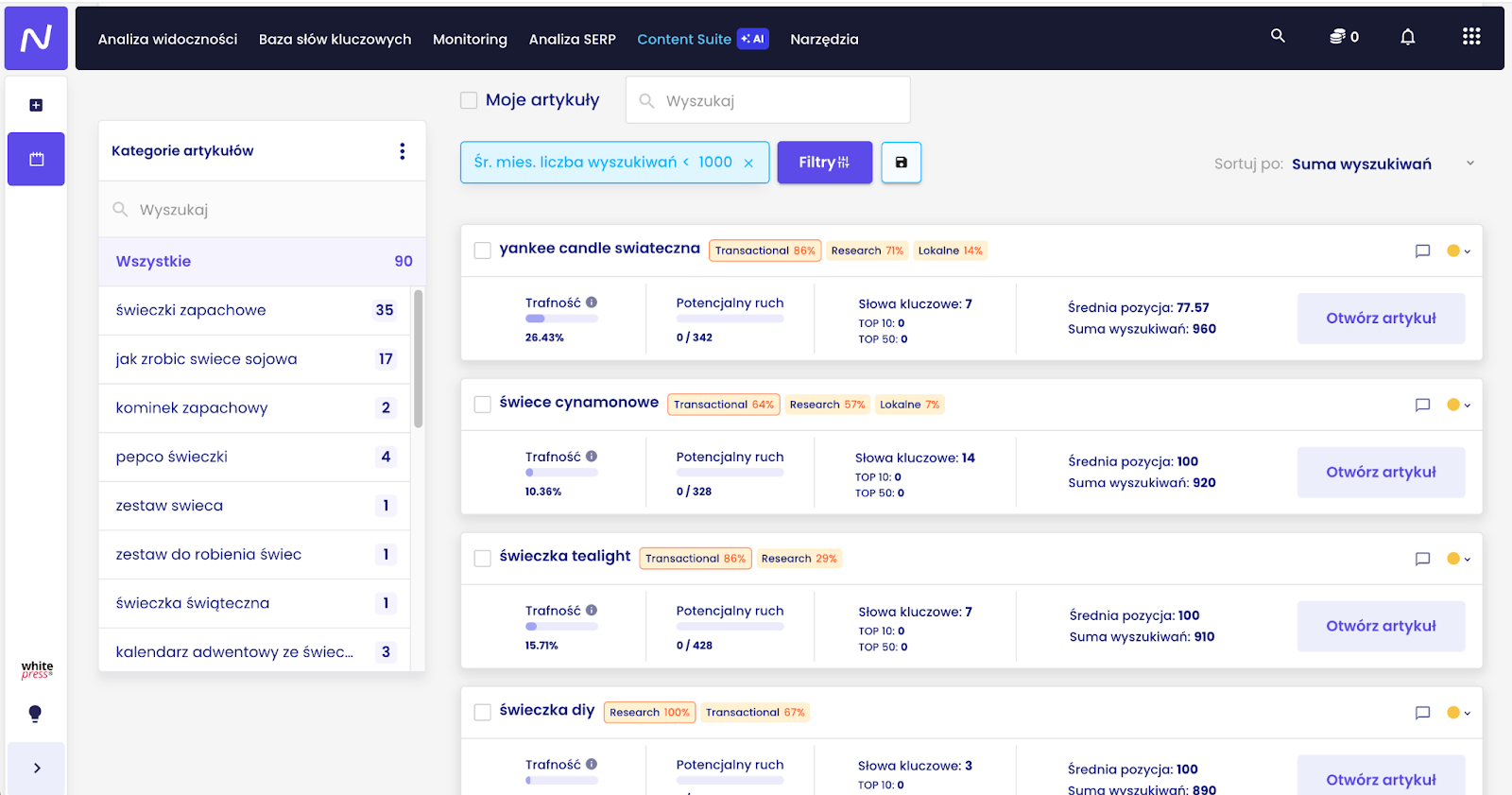
Task: Open comment for yankee candle swiateczna
Action: pos(1422,251)
